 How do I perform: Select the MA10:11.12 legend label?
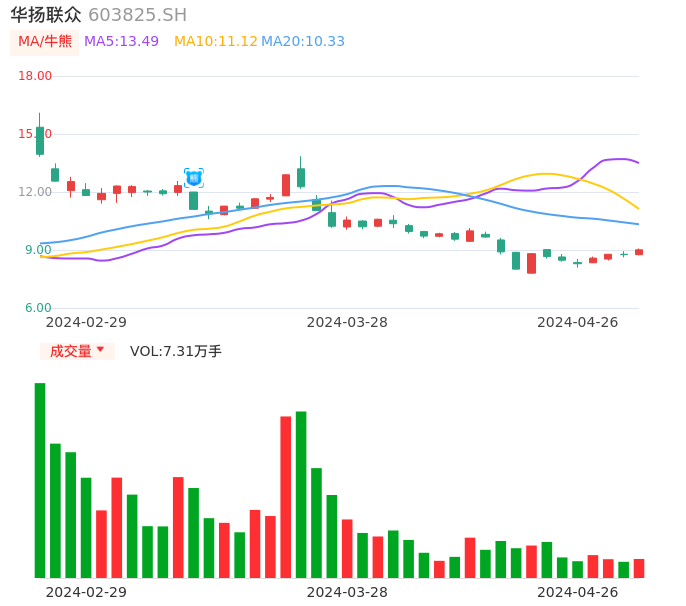[x=215, y=42]
